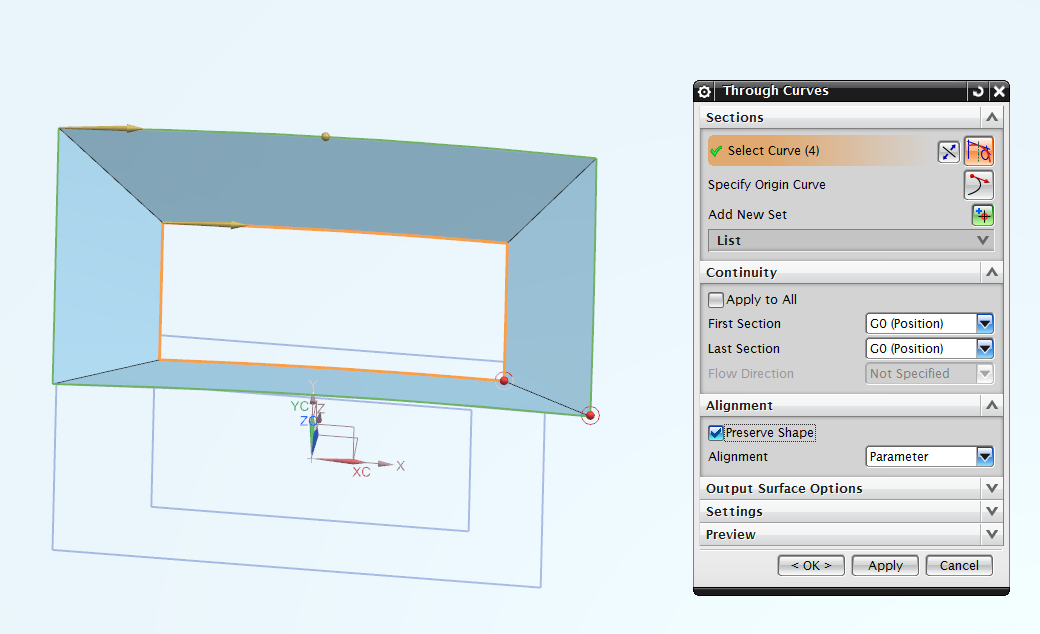This screenshot has width=1040, height=634.
Task: Expand the Preview group
Action: 992,535
